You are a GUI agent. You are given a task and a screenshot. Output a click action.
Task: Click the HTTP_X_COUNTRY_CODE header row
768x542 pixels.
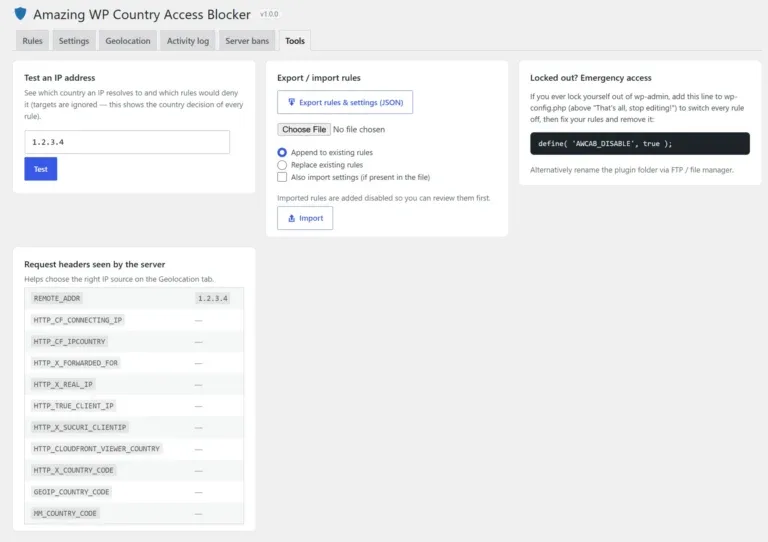tap(134, 471)
